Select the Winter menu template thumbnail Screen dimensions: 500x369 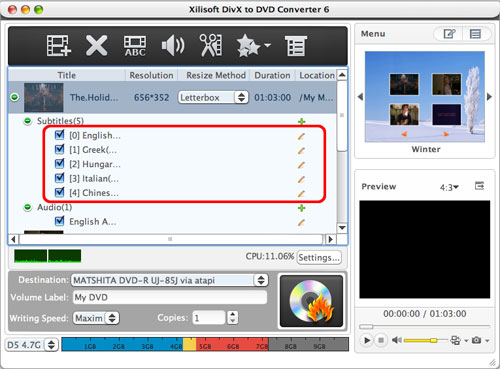(x=425, y=97)
